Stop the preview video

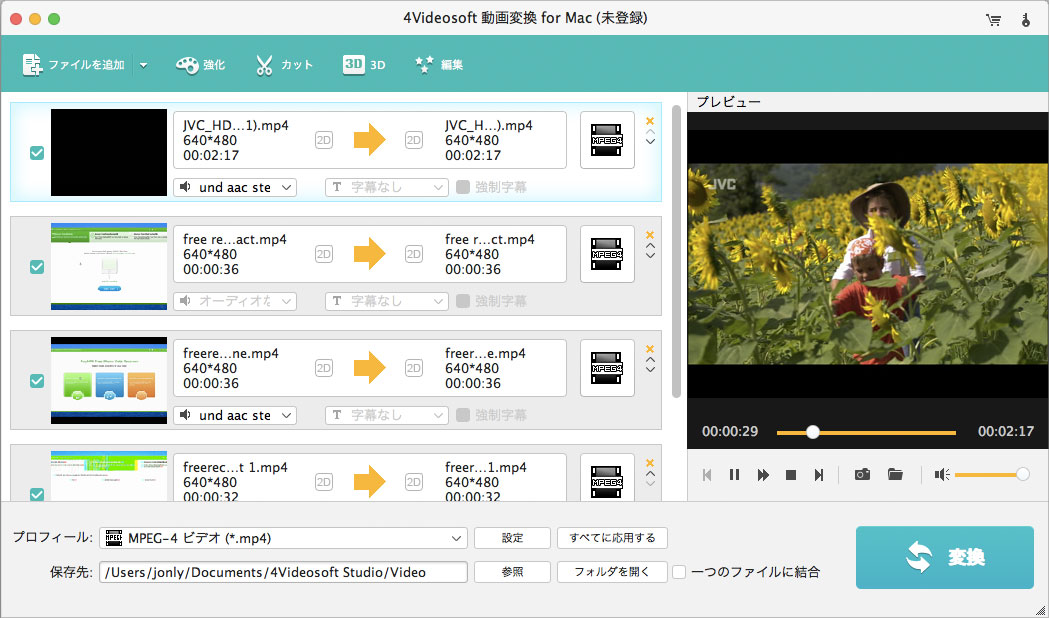(791, 474)
